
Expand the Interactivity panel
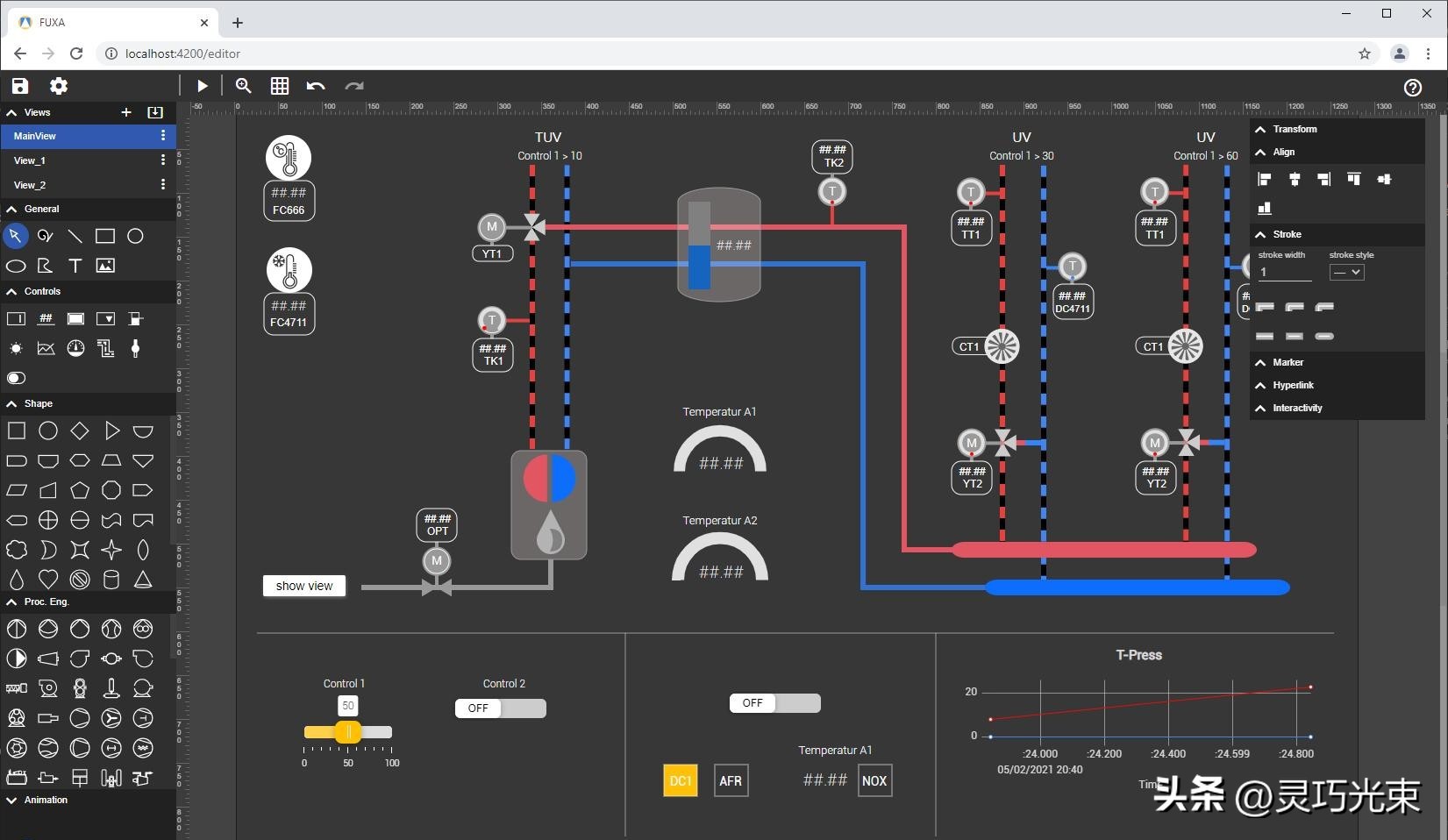click(1297, 408)
